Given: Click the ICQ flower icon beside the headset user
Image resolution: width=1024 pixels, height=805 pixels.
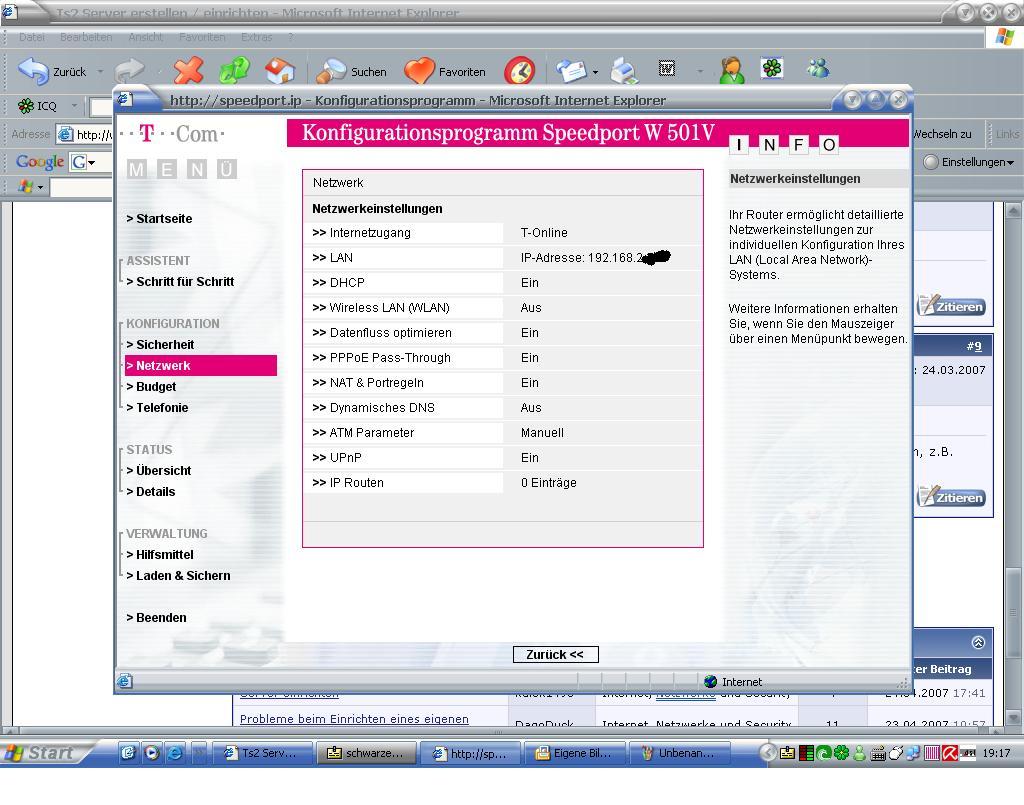Looking at the screenshot, I should (773, 69).
